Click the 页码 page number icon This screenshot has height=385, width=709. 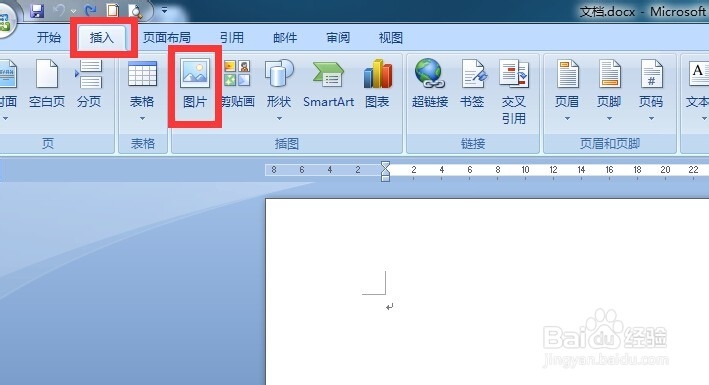coord(651,74)
